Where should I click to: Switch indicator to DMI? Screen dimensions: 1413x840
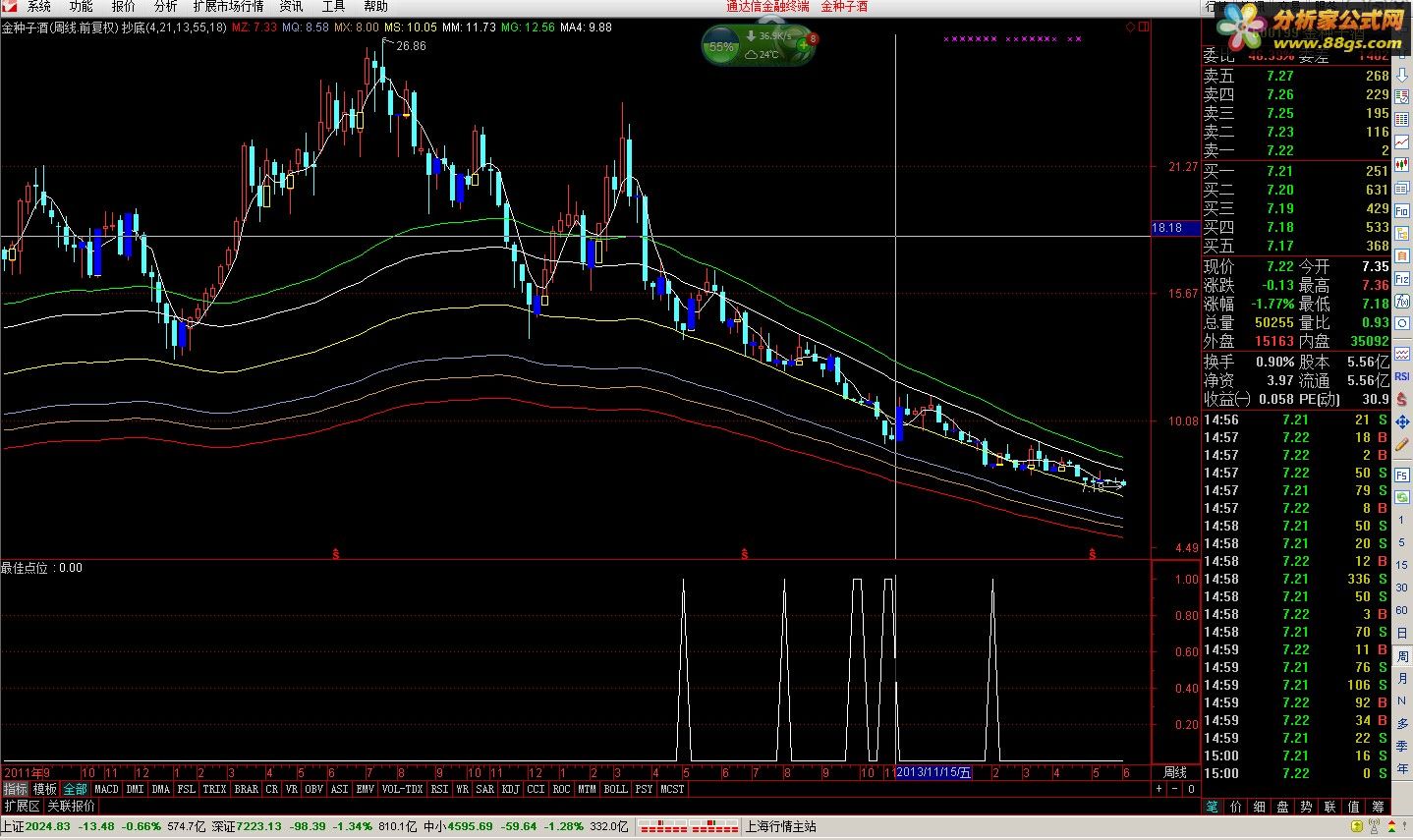pos(135,789)
